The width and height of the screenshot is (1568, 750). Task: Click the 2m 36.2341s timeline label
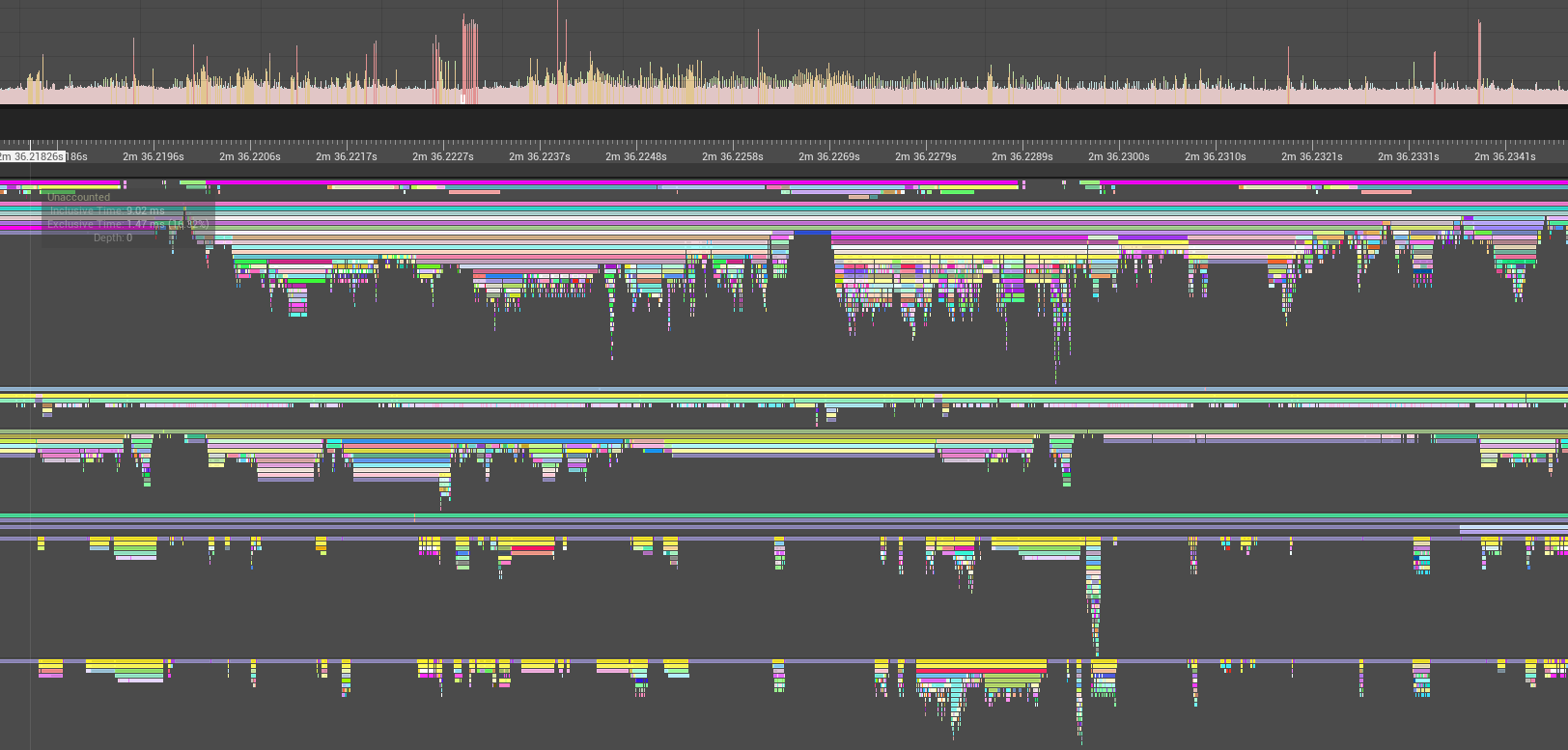[x=1504, y=156]
